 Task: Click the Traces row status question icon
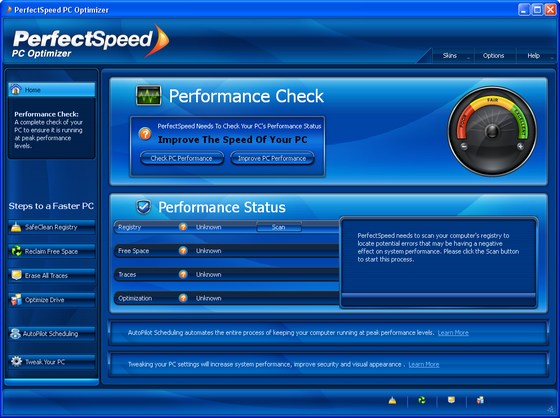coord(183,274)
